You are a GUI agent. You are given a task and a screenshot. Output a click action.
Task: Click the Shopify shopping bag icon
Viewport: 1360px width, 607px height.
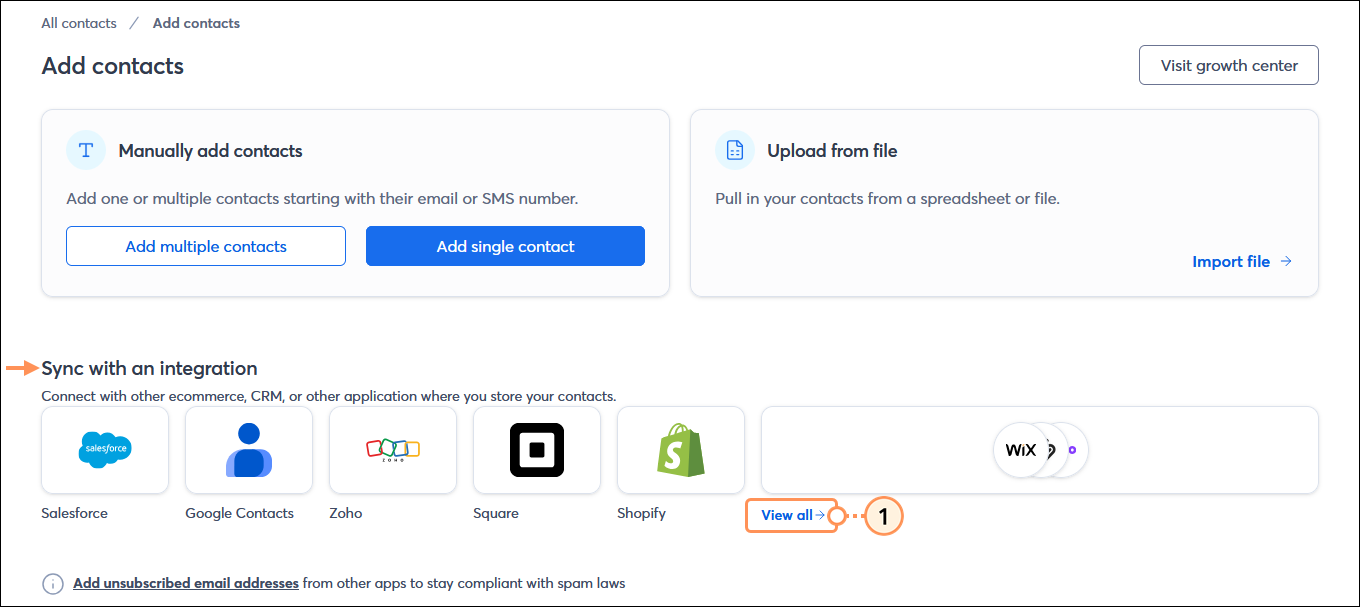coord(680,450)
